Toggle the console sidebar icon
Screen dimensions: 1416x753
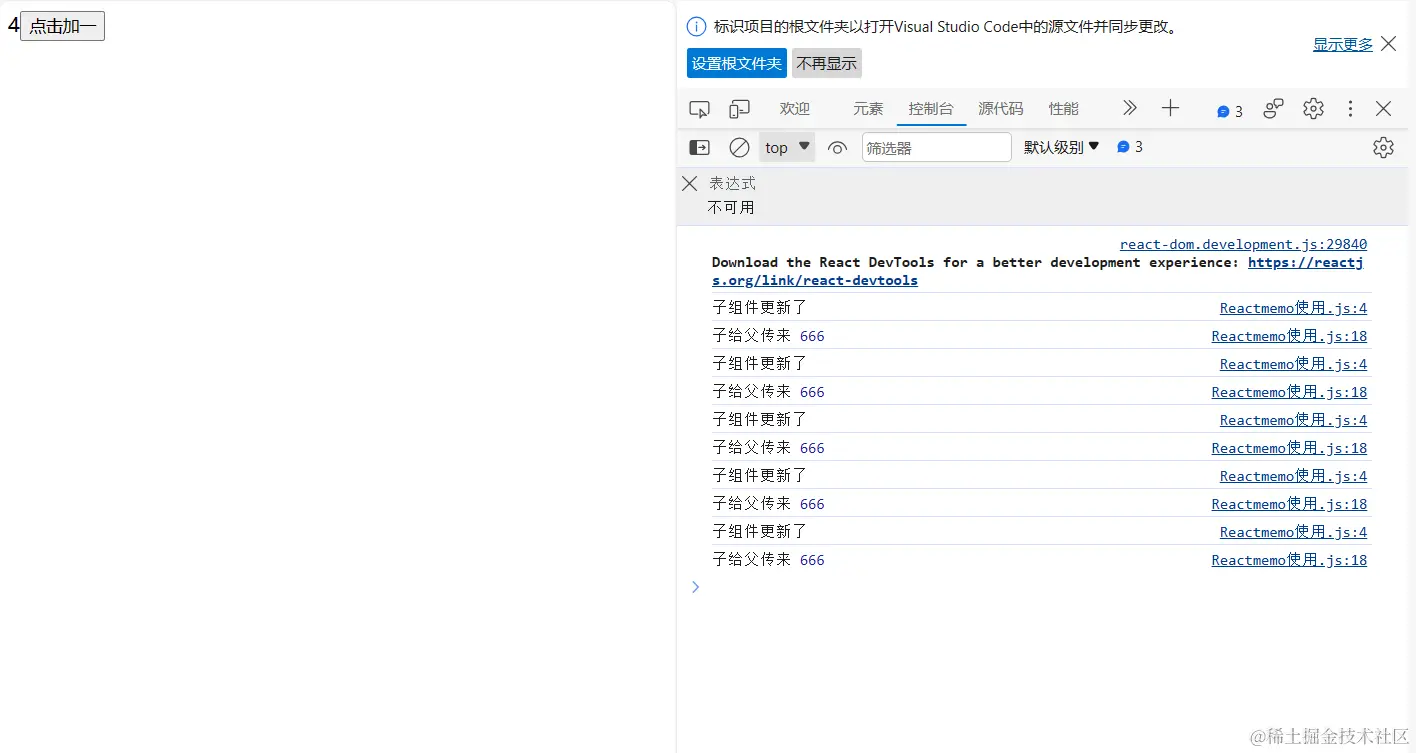click(699, 148)
